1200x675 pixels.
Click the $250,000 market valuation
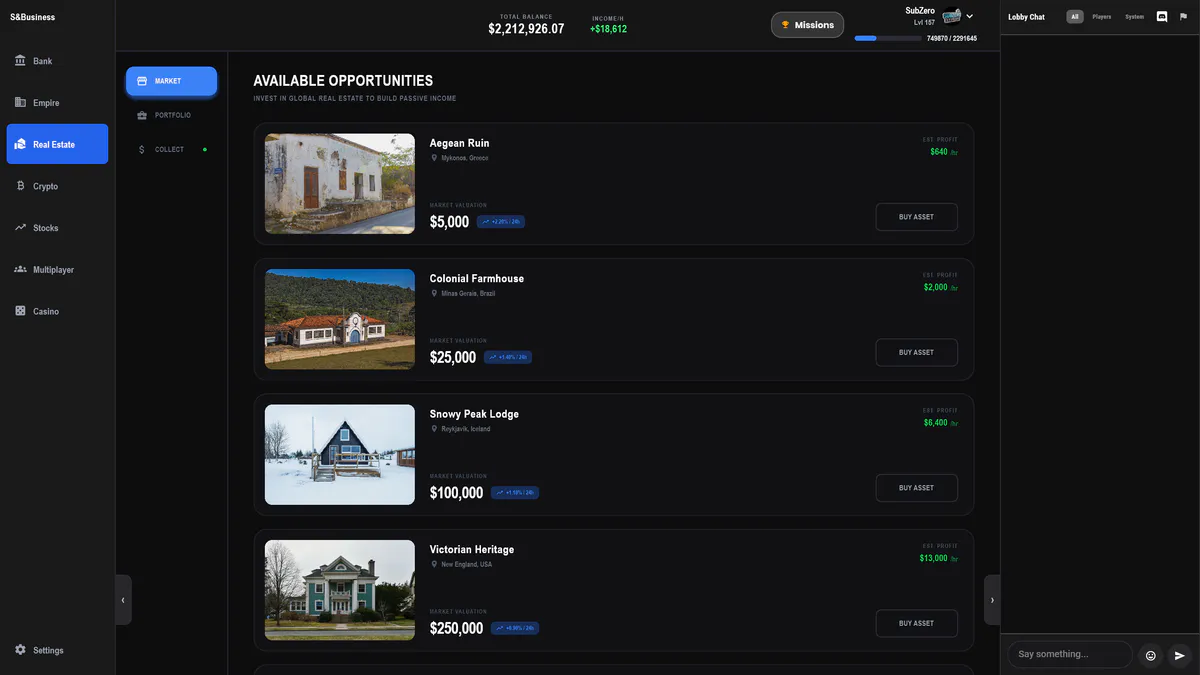click(x=456, y=628)
